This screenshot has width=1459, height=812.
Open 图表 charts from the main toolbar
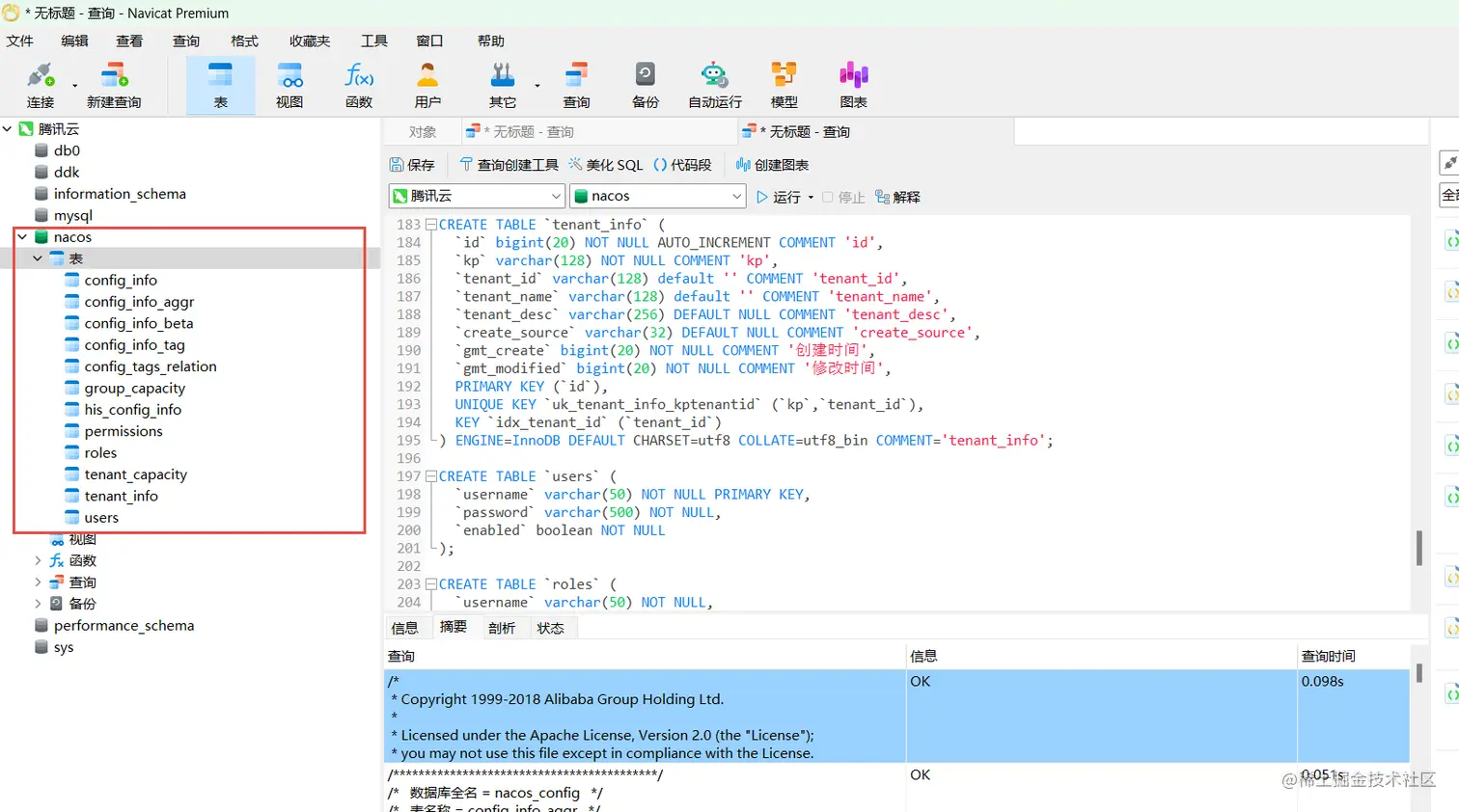[x=854, y=85]
